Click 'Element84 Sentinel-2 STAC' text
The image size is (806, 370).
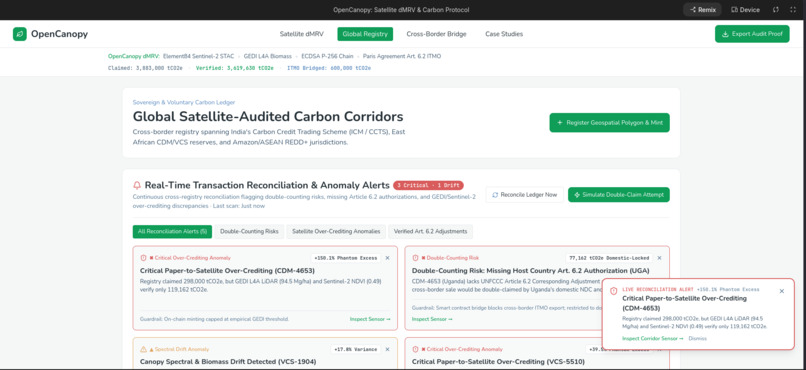tap(198, 56)
